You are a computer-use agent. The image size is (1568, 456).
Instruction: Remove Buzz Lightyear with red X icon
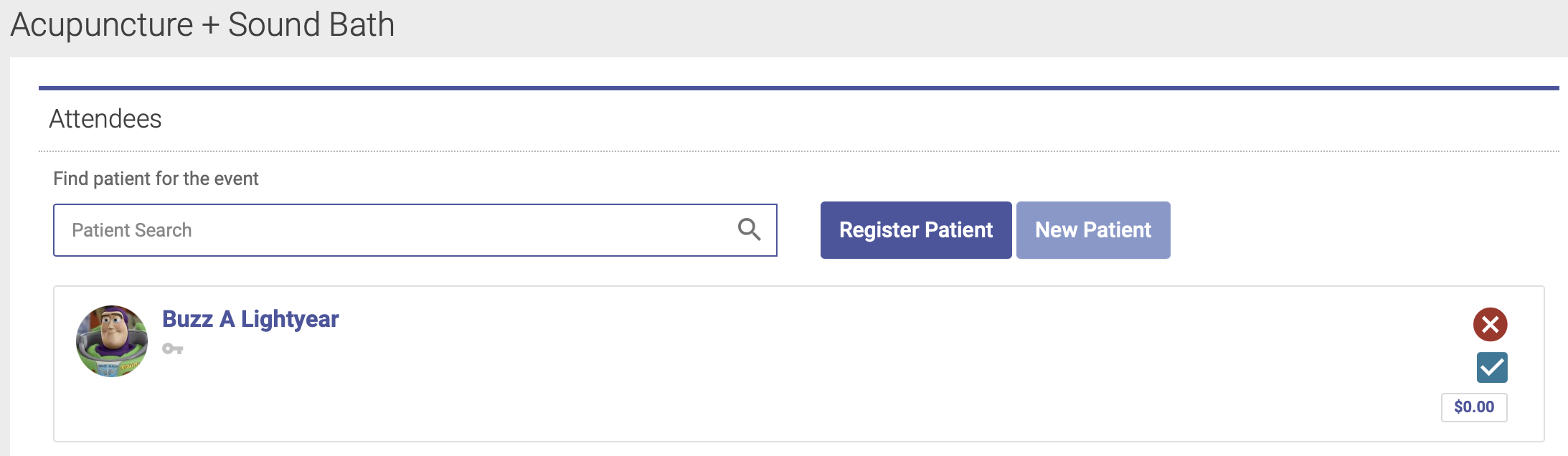click(1490, 325)
